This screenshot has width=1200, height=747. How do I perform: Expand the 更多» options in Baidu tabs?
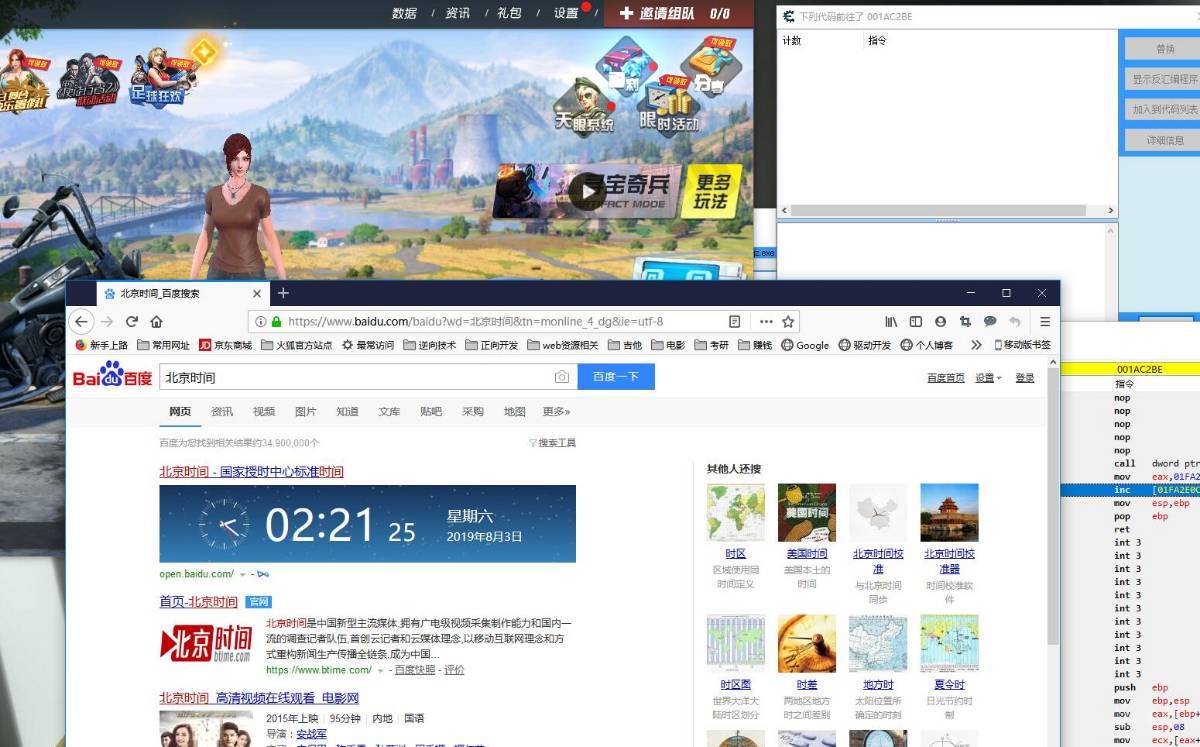coord(556,411)
